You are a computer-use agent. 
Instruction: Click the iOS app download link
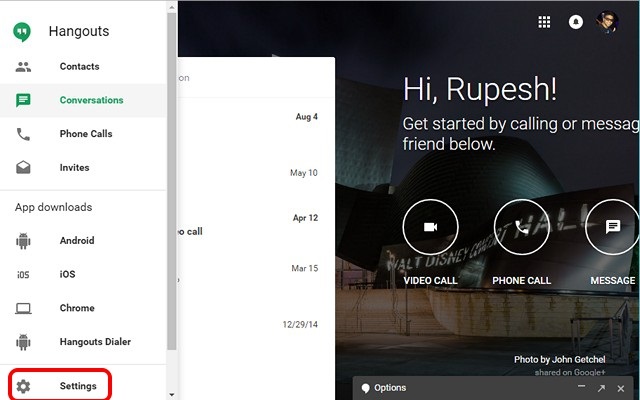pyautogui.click(x=83, y=274)
